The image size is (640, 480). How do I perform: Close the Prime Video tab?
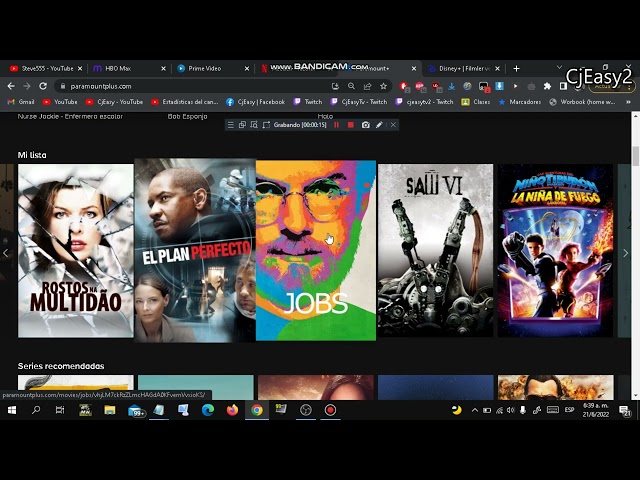(x=247, y=69)
